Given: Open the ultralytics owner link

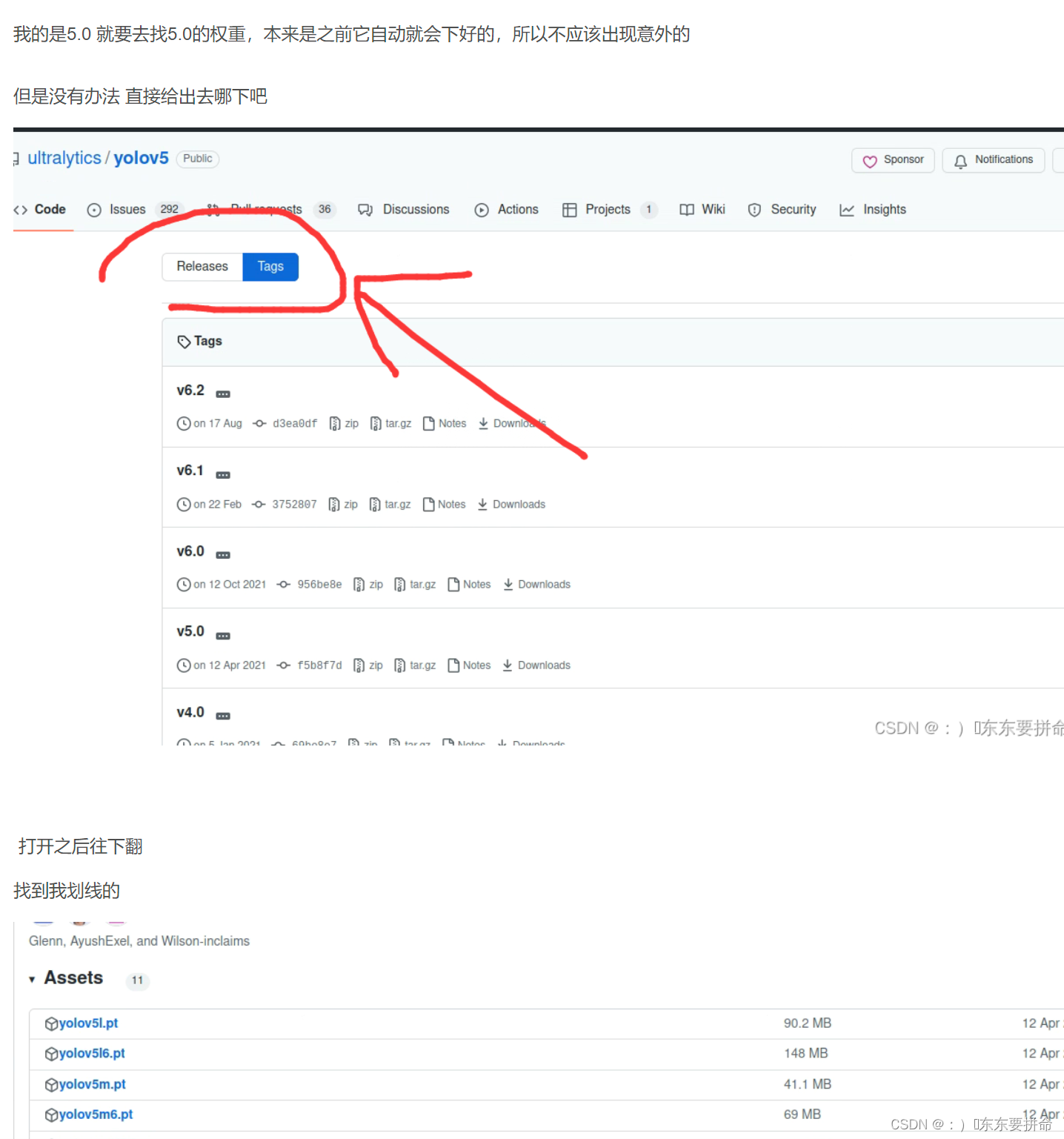Looking at the screenshot, I should pos(64,159).
